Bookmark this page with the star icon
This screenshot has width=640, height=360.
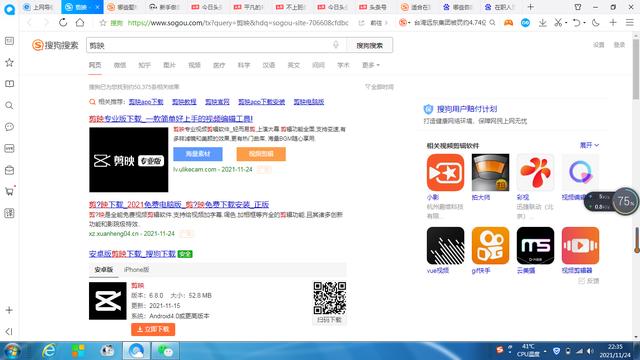pyautogui.click(x=103, y=23)
